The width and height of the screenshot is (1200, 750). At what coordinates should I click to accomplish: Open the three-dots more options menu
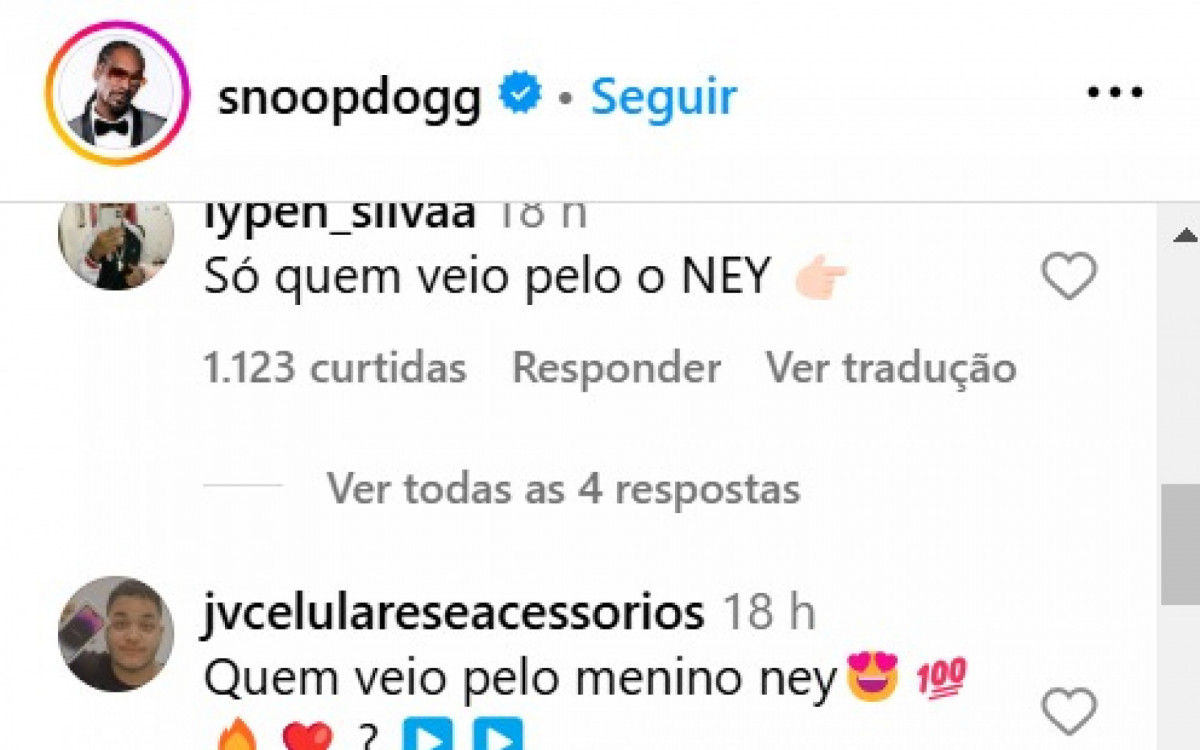[x=1115, y=94]
